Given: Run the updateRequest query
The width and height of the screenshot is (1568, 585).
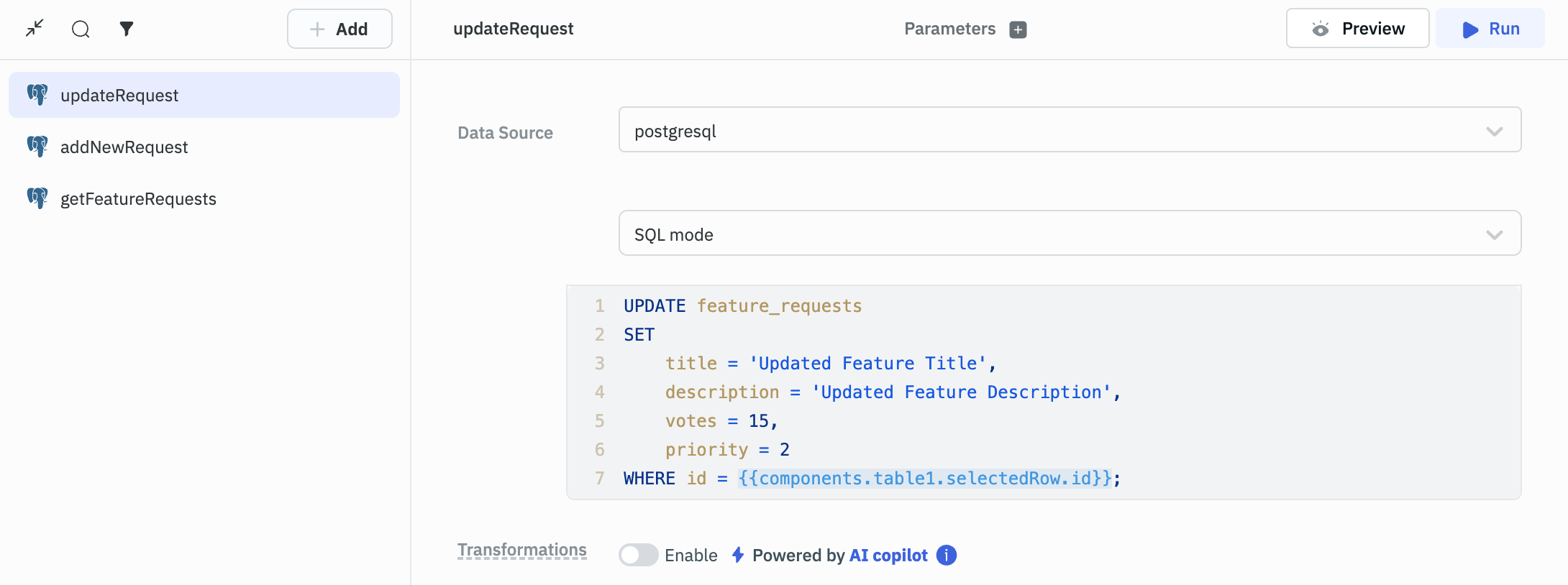Looking at the screenshot, I should pos(1490,29).
